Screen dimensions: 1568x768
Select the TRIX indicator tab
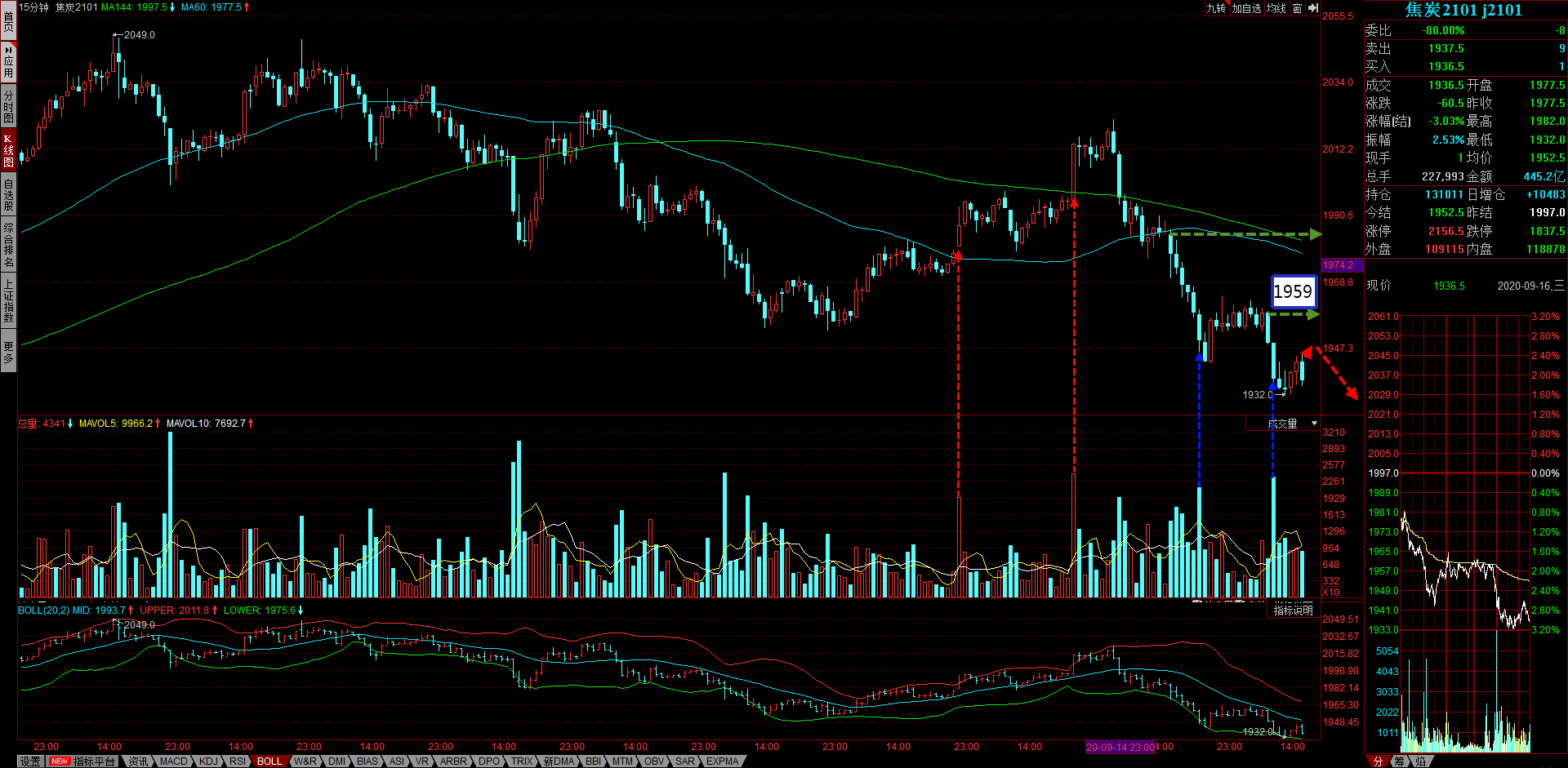522,761
